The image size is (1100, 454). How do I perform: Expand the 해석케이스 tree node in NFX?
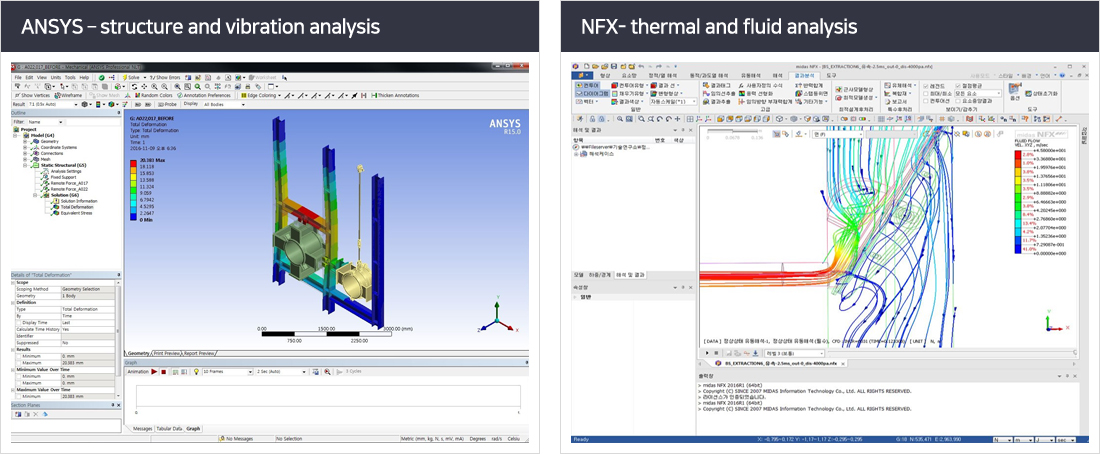click(x=577, y=154)
